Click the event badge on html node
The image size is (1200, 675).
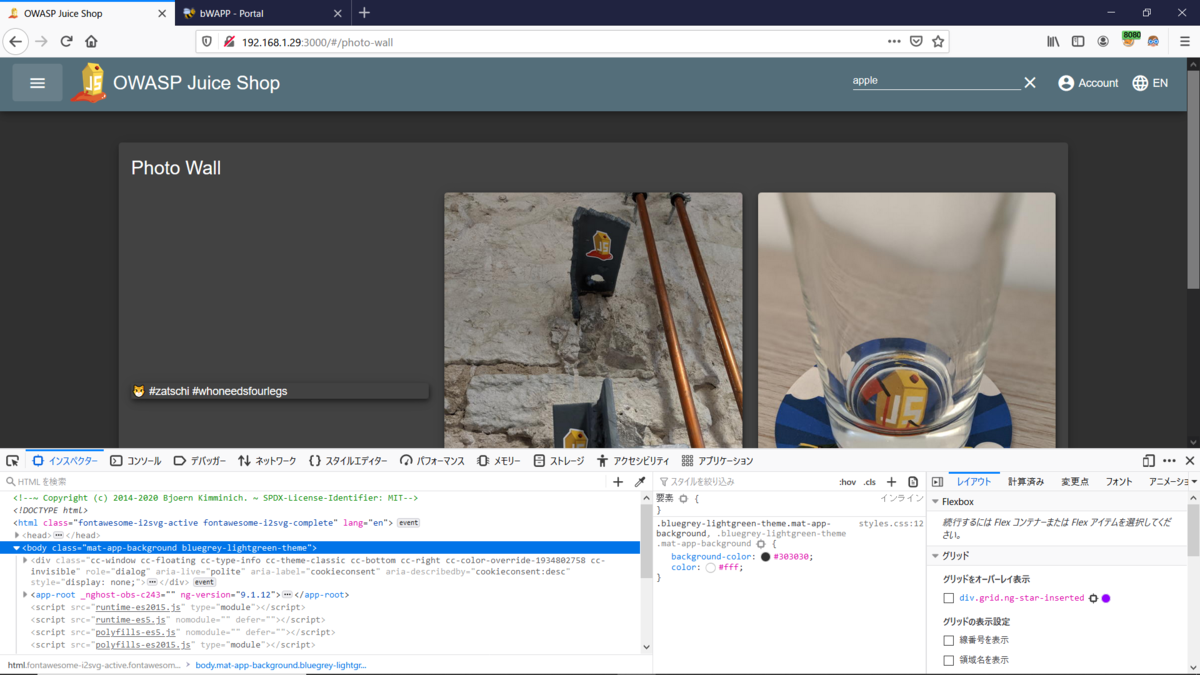pos(408,523)
